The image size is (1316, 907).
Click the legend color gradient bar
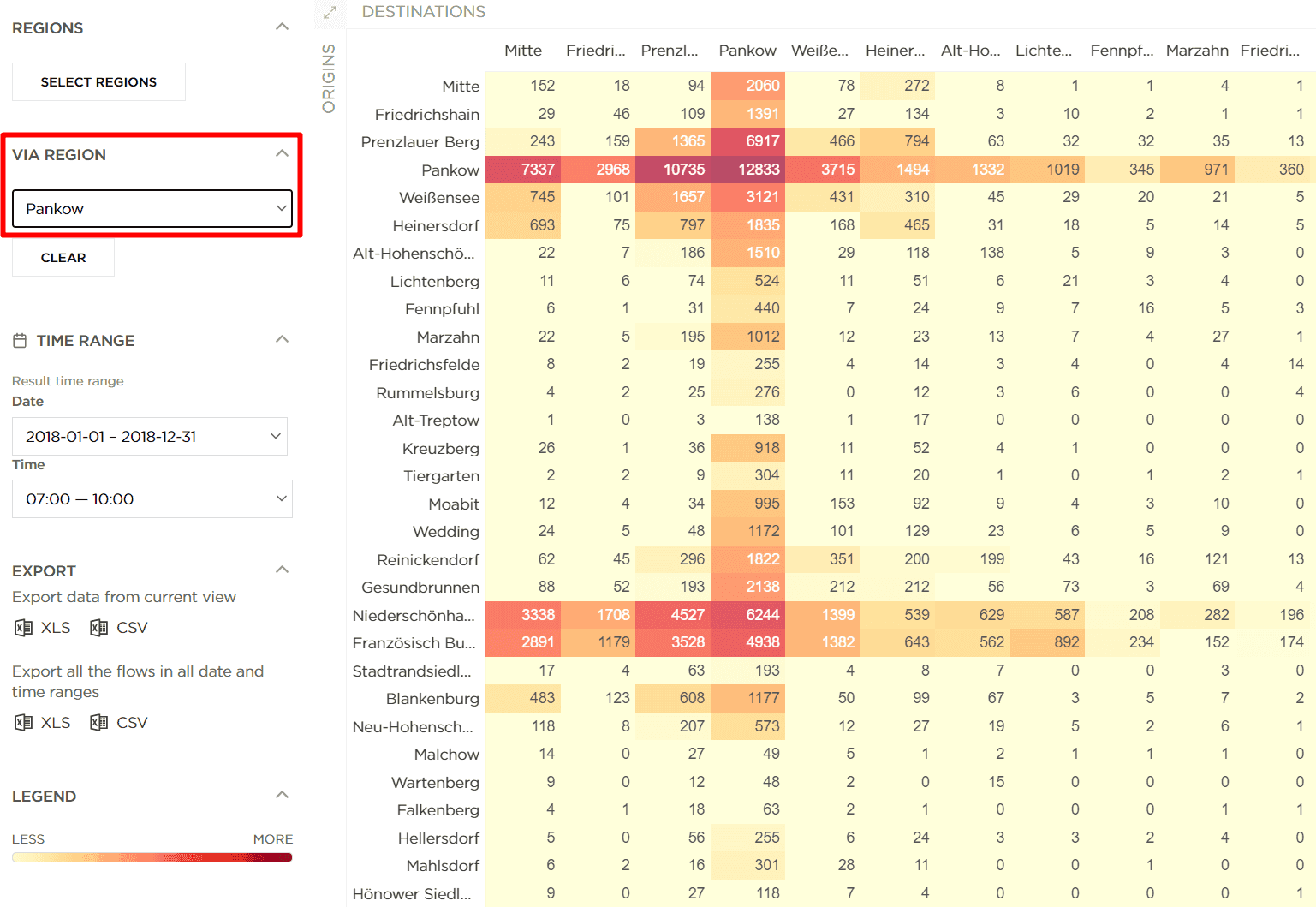click(152, 857)
